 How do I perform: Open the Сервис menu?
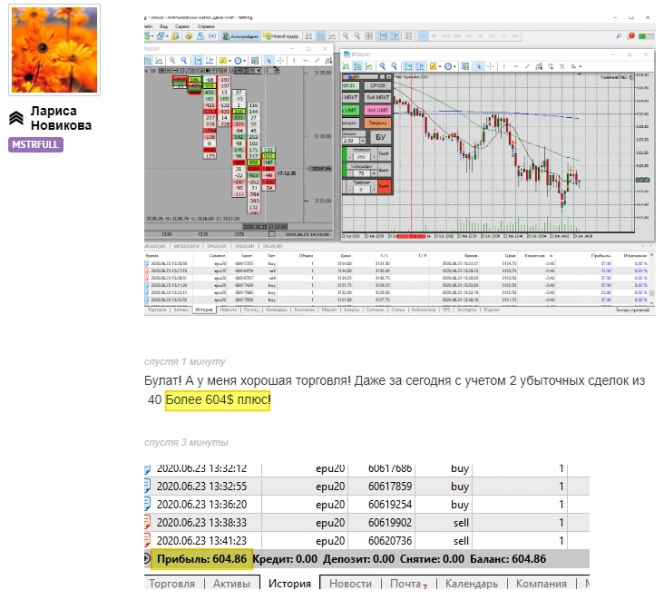(183, 26)
